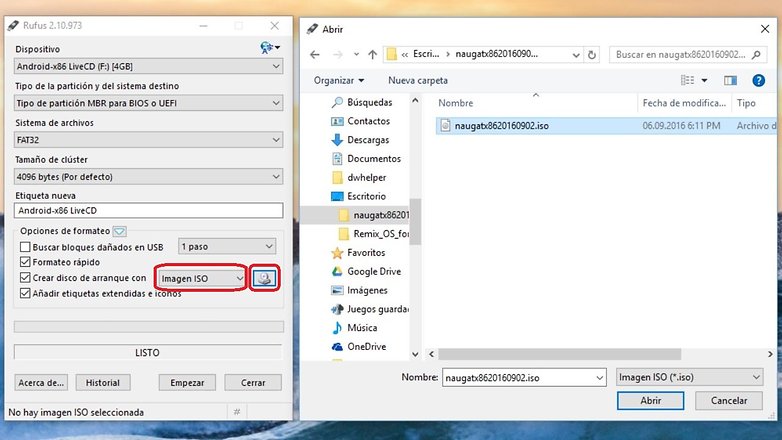The height and width of the screenshot is (440, 782).
Task: Open Sistema de archivos FAT32 dropdown
Action: click(x=149, y=140)
